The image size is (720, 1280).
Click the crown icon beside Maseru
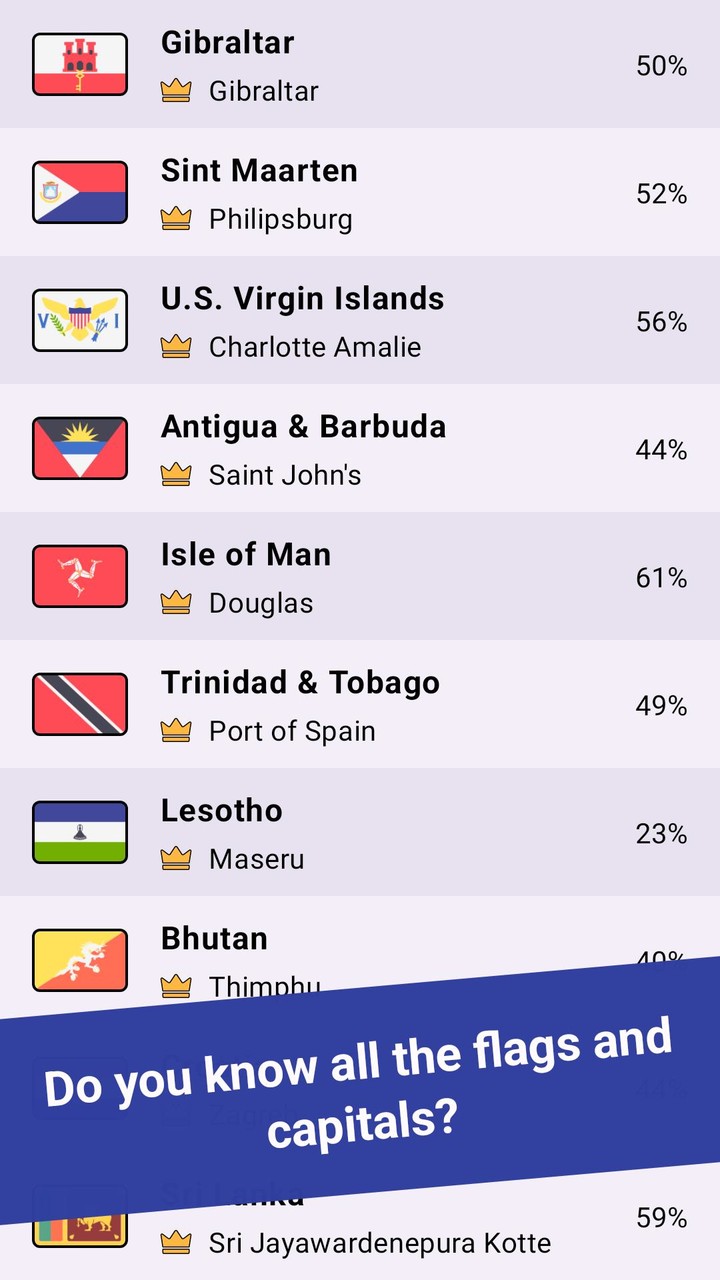click(176, 859)
